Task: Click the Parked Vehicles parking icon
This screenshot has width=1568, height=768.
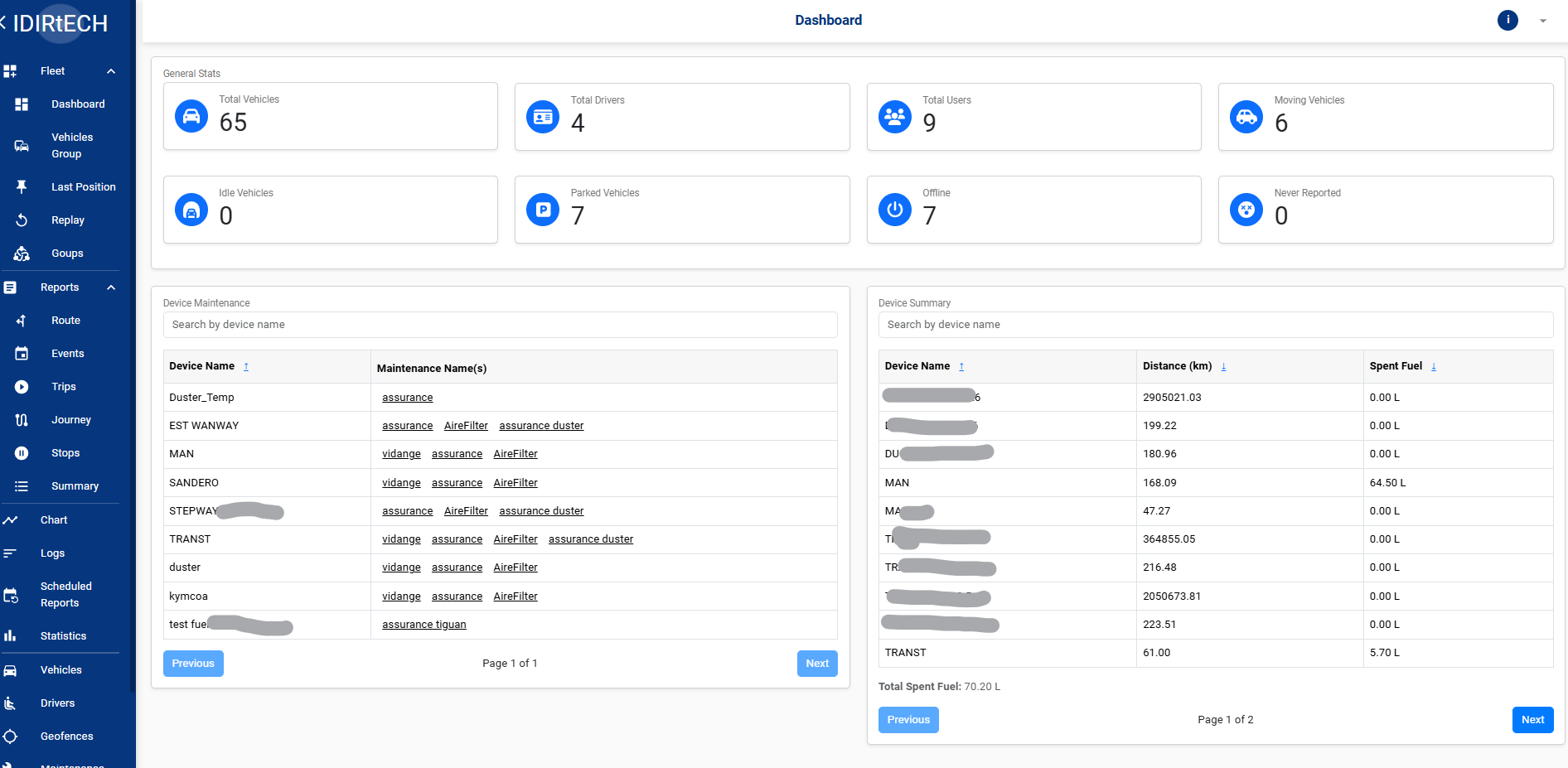Action: (543, 210)
